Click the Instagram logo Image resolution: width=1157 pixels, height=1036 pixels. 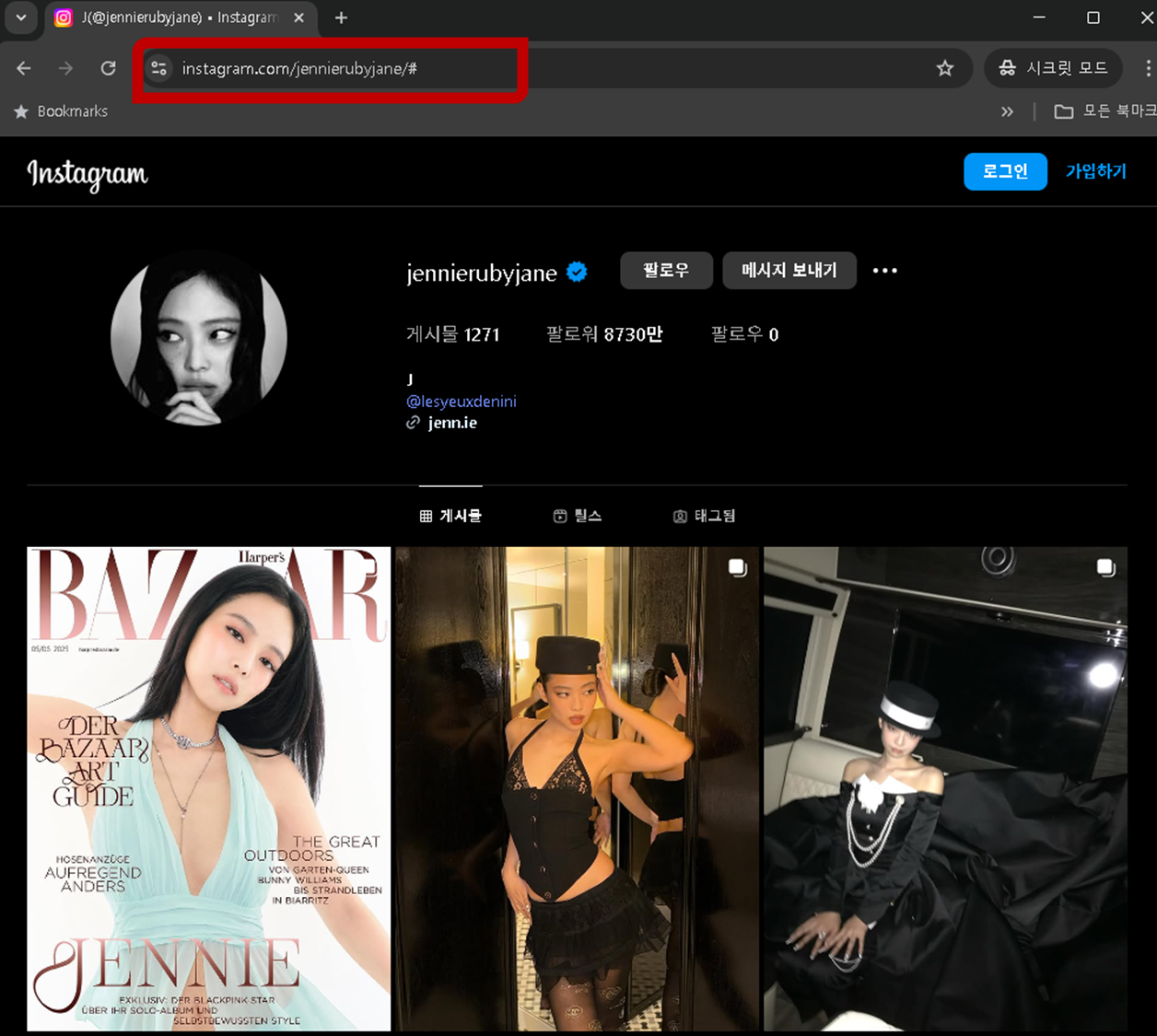tap(88, 173)
